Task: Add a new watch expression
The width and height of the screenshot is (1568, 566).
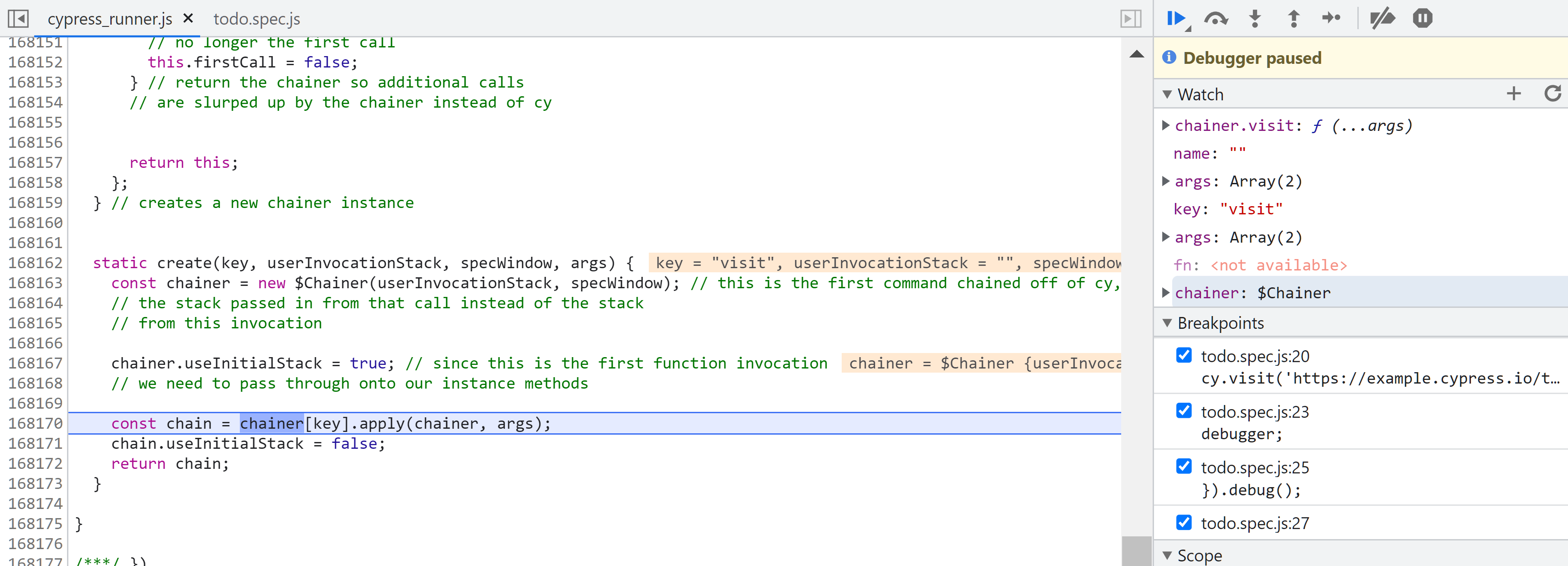Action: tap(1513, 93)
